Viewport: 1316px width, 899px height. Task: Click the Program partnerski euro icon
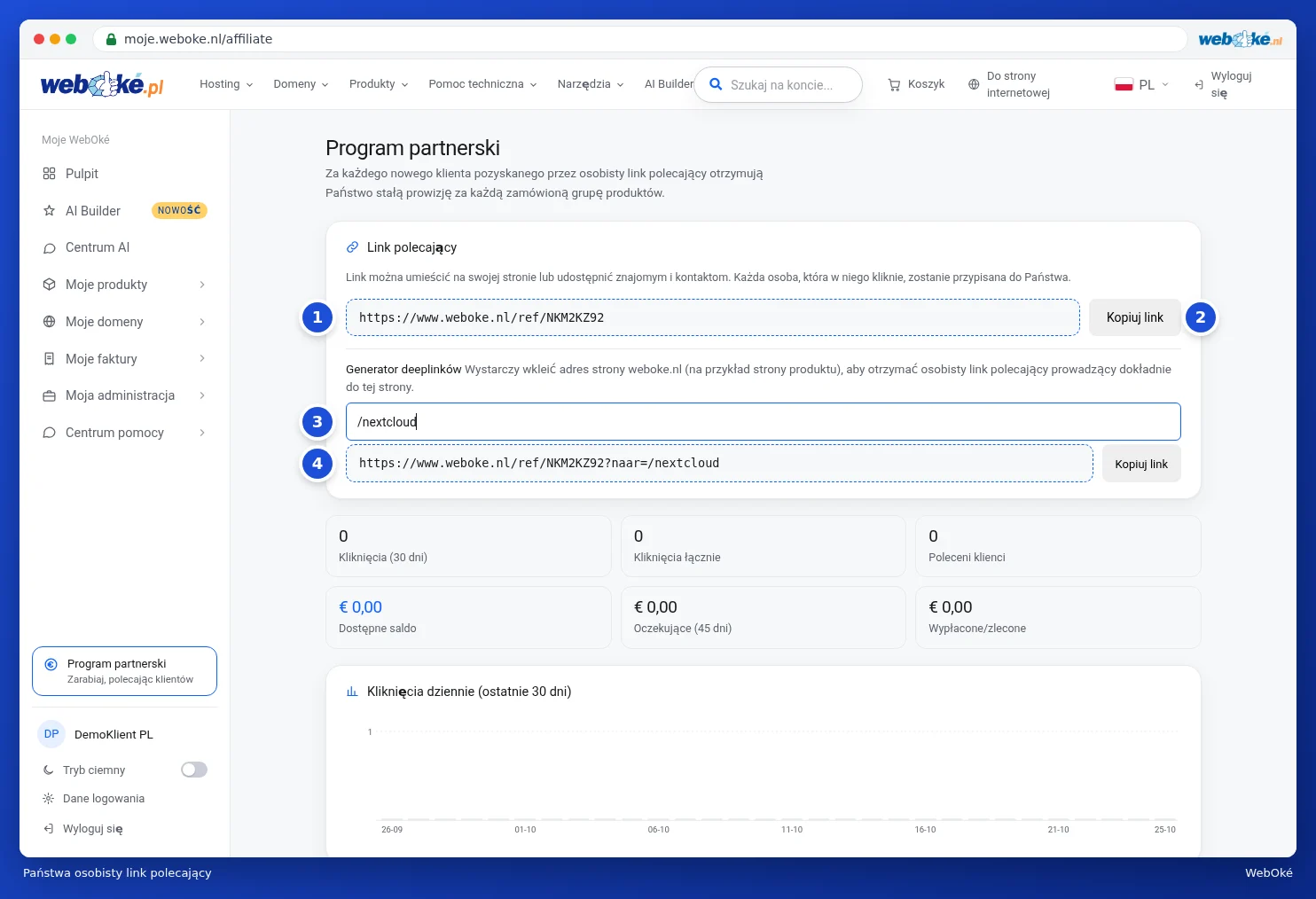tap(51, 664)
